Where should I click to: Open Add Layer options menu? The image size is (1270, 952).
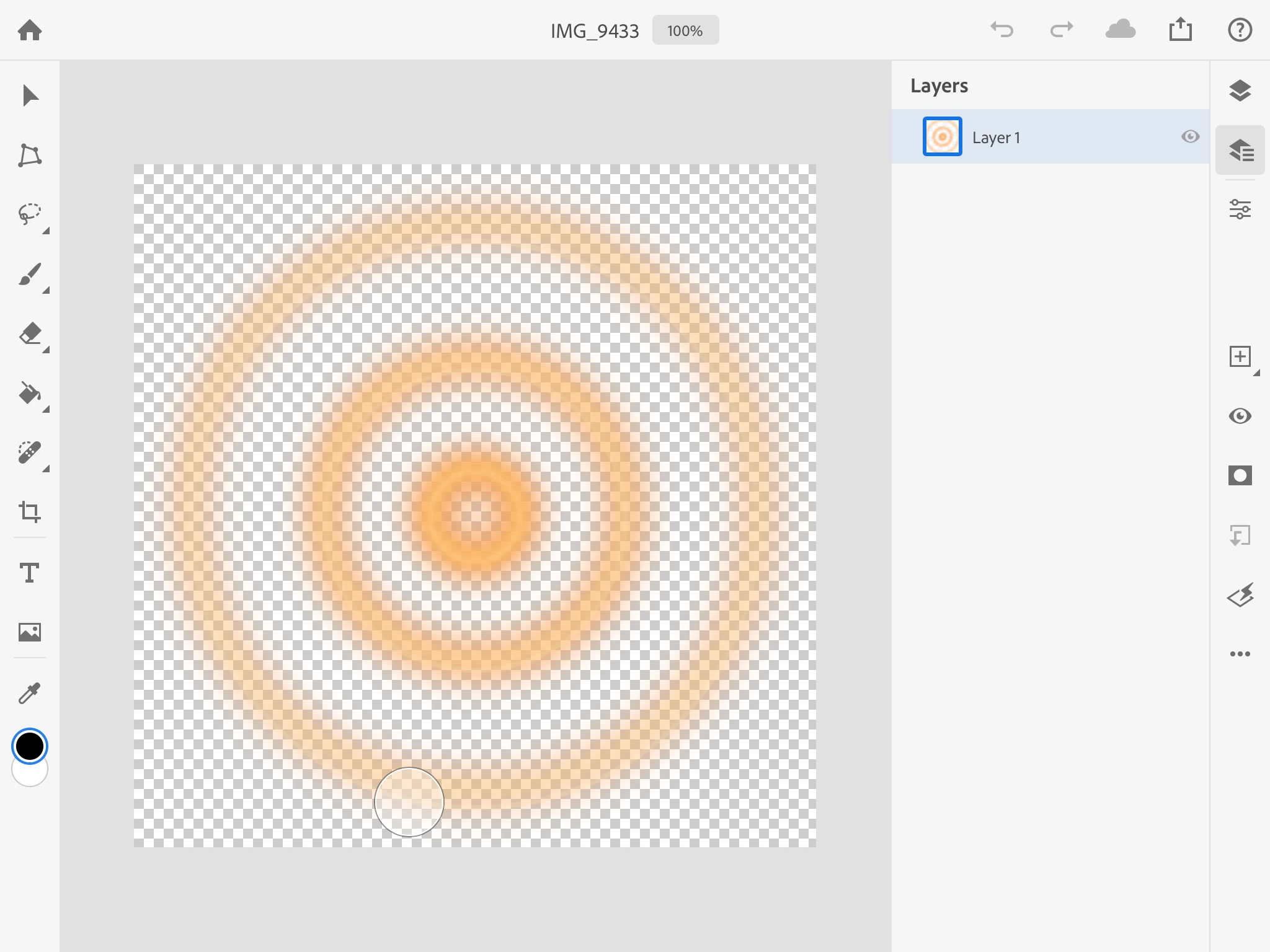click(1256, 373)
